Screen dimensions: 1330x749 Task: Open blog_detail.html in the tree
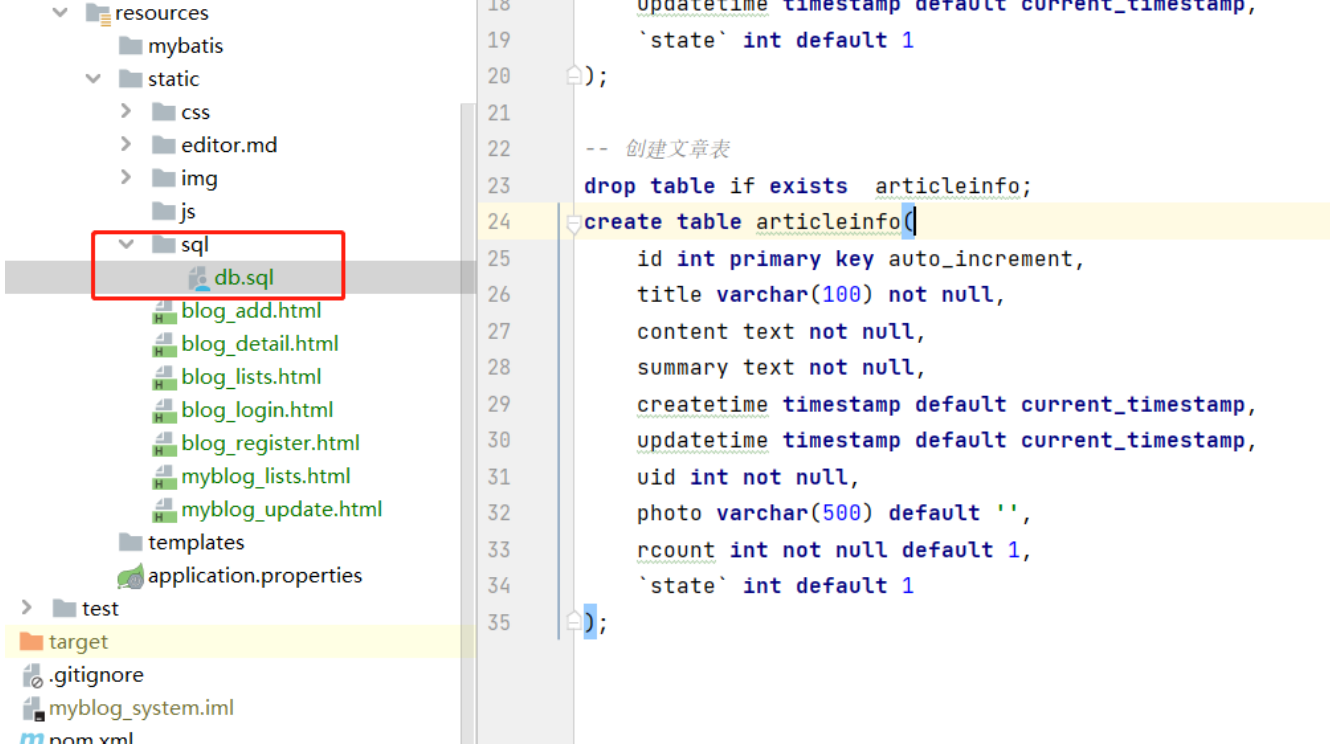pyautogui.click(x=260, y=344)
